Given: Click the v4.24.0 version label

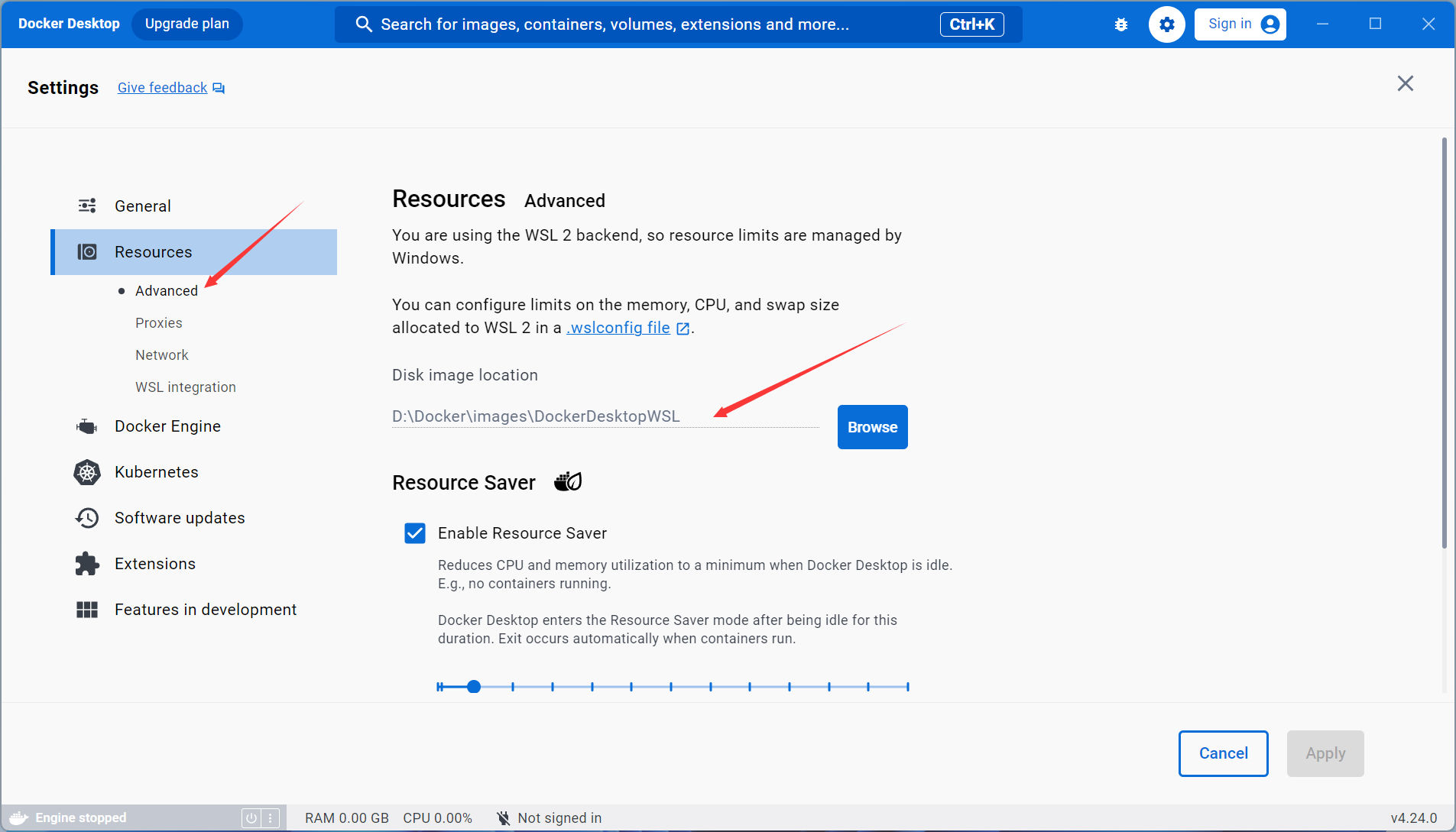Looking at the screenshot, I should tap(1413, 818).
